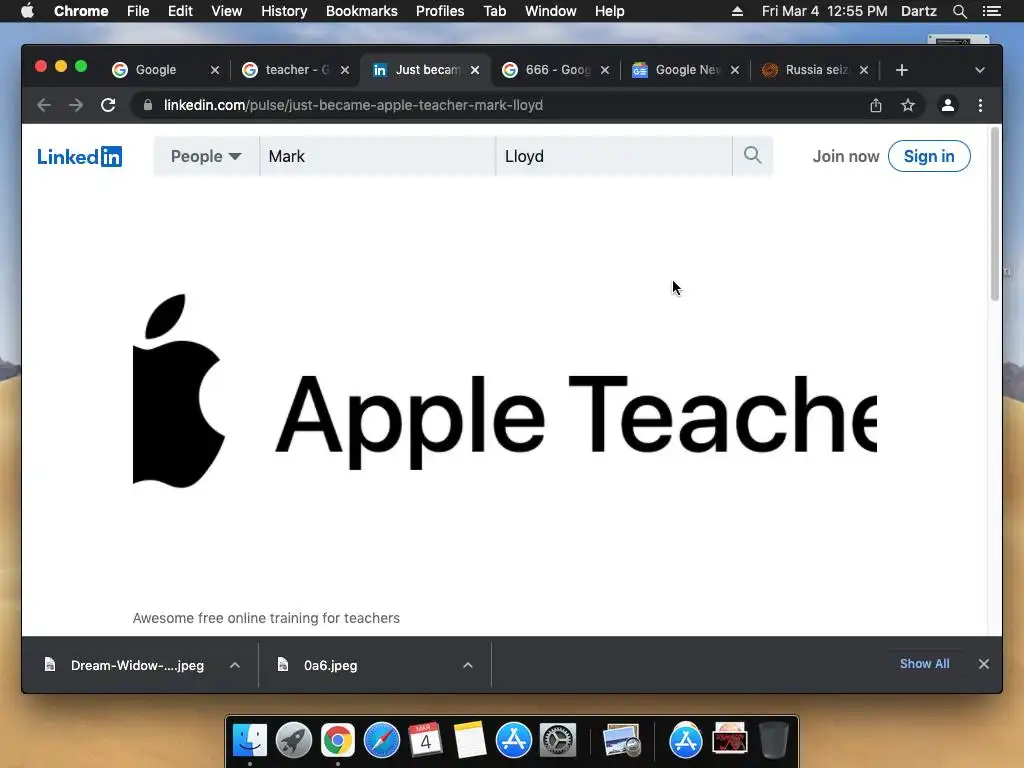Click the Apple Teacher banner image
The height and width of the screenshot is (768, 1024).
(505, 391)
